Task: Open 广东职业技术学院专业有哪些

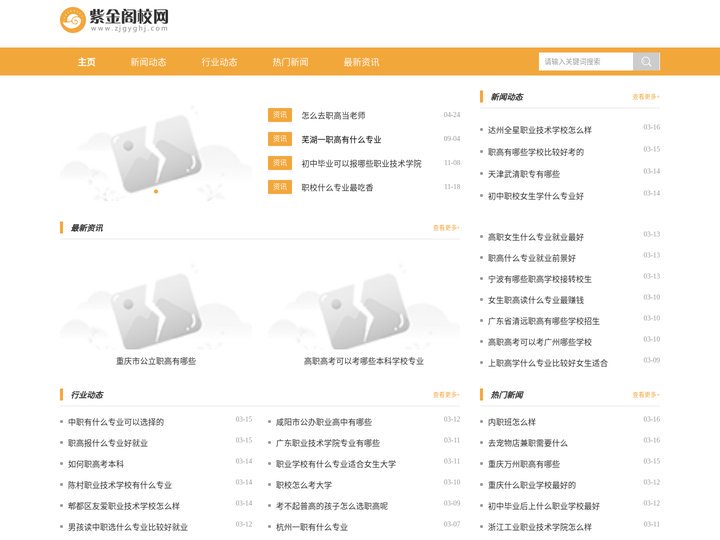Action: click(328, 443)
